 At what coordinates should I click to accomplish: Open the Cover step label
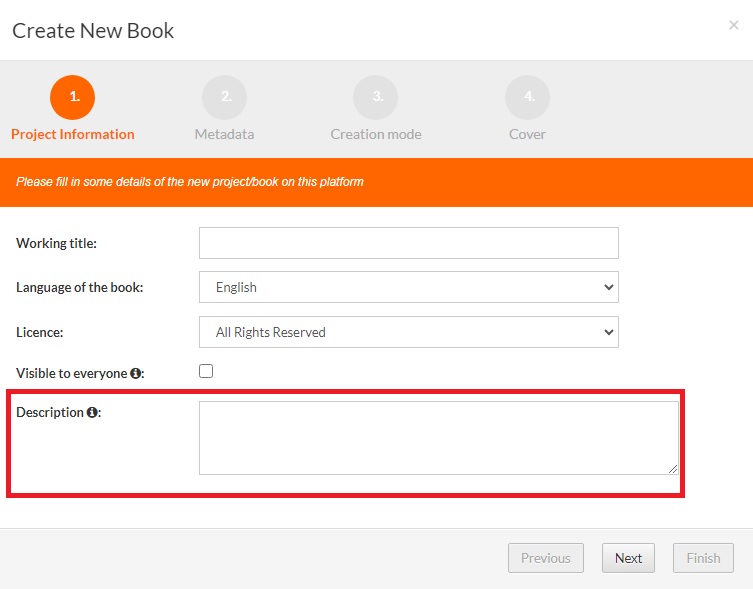(527, 134)
